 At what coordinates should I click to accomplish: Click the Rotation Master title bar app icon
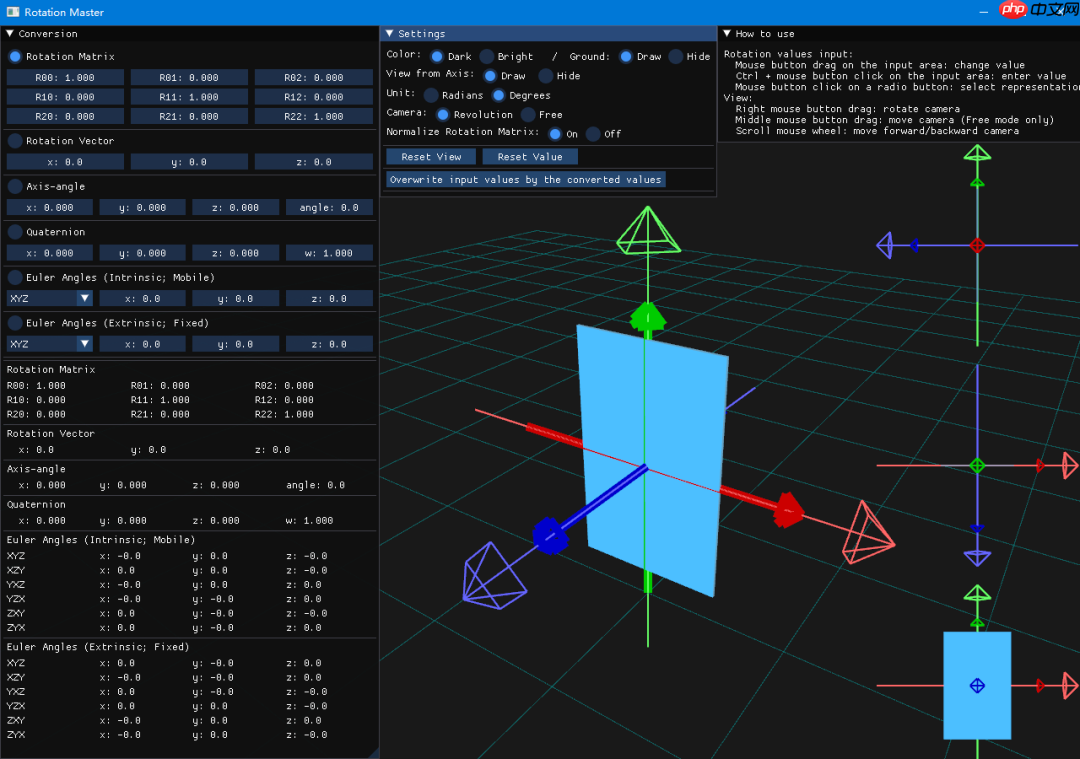10,12
